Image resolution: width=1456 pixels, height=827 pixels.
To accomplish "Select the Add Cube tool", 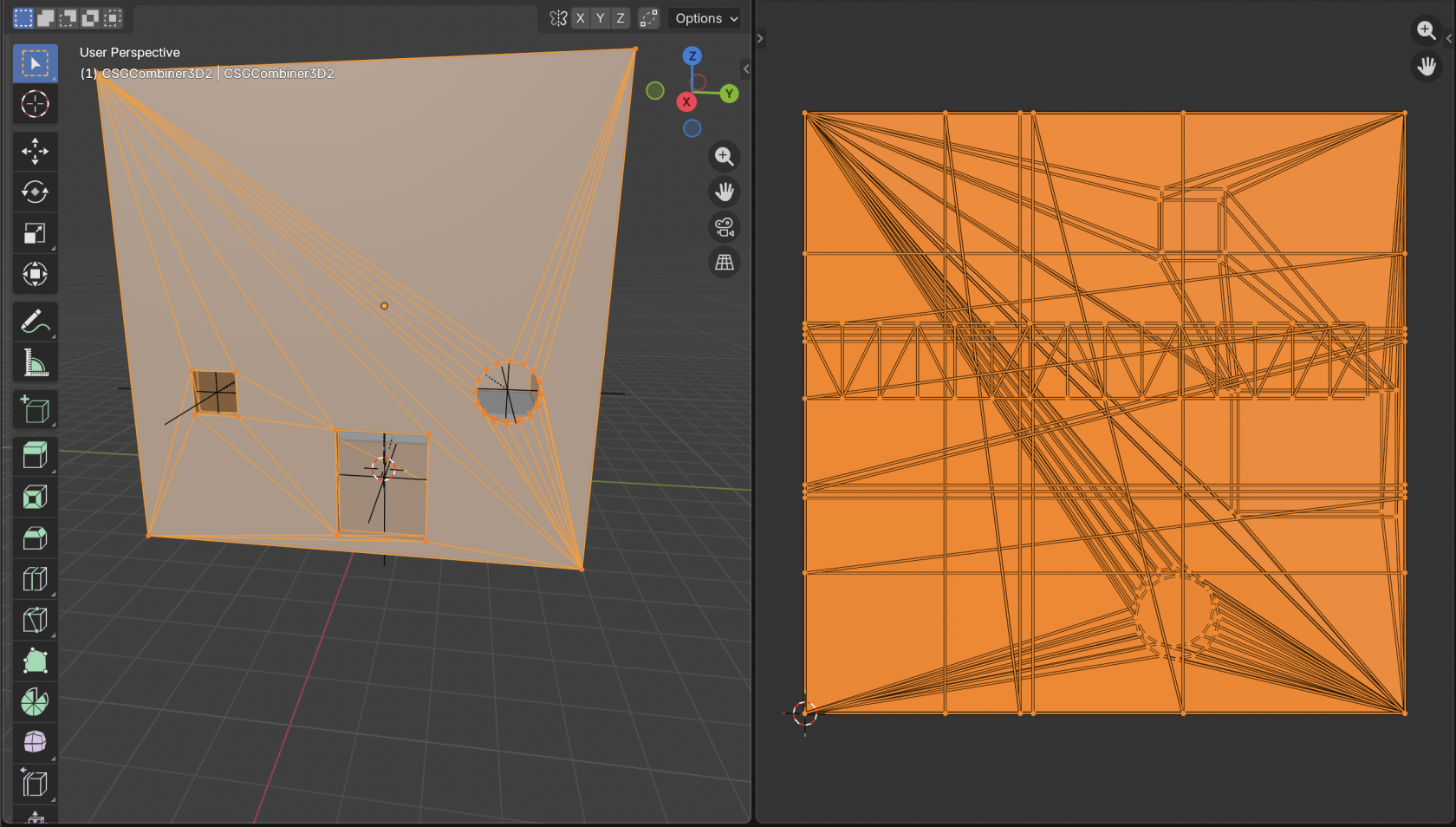I will [35, 409].
